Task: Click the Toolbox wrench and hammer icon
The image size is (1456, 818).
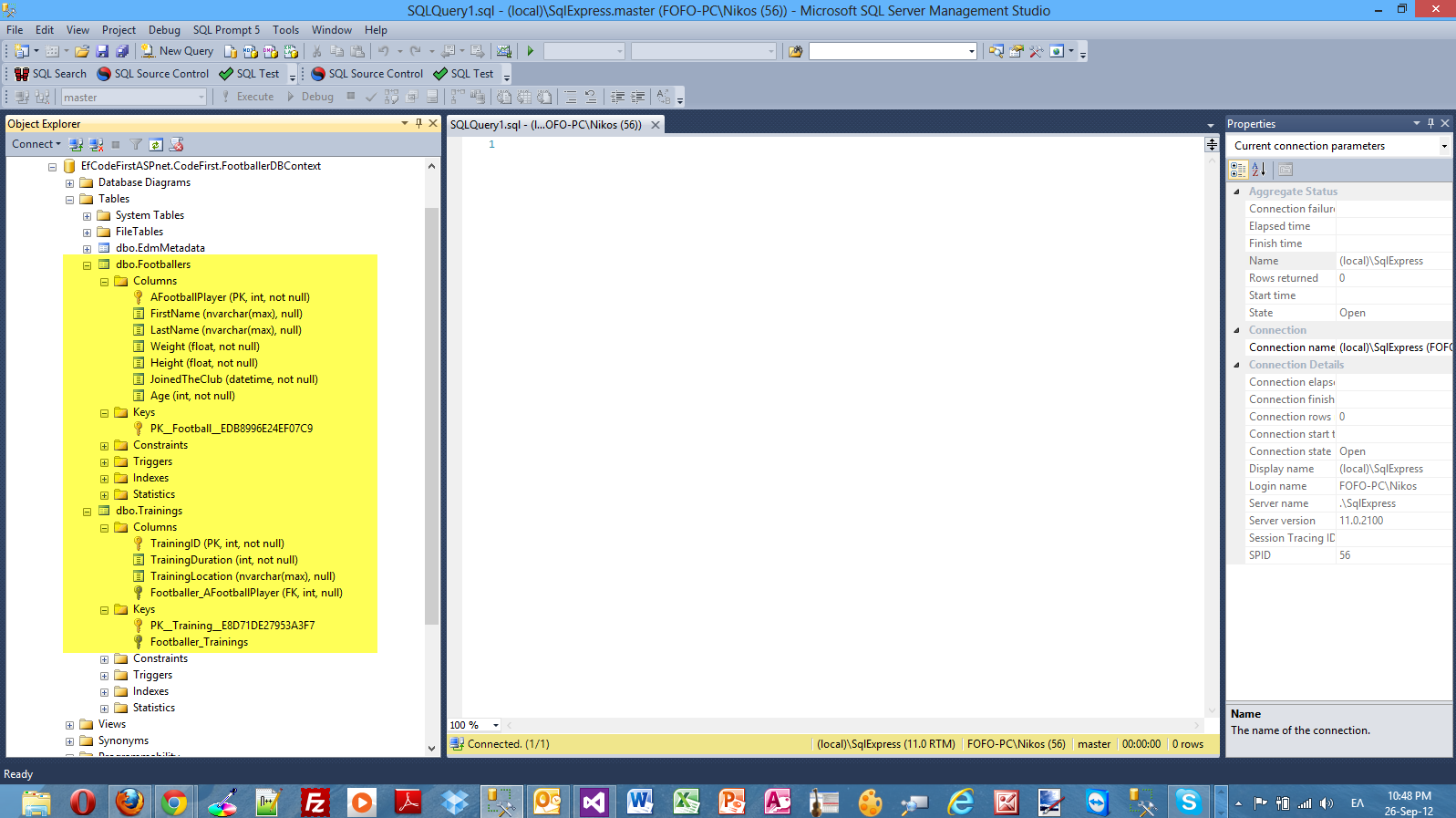Action: [x=1037, y=51]
